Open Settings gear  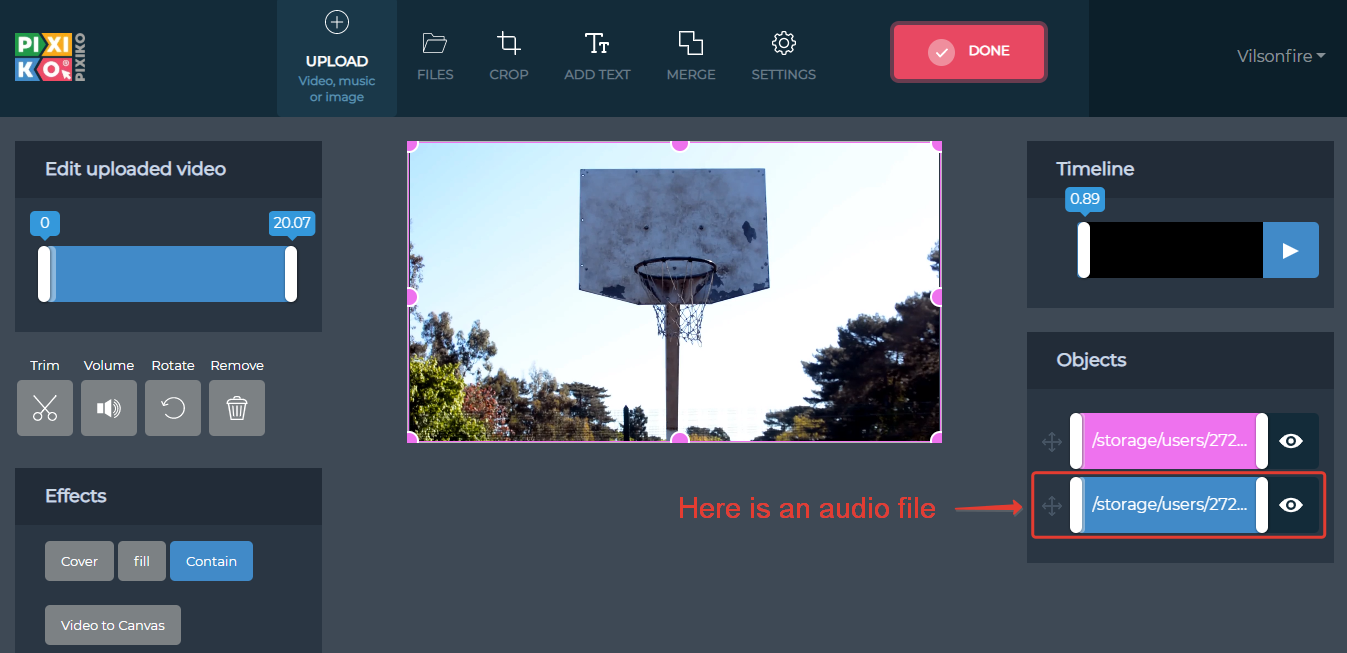click(784, 57)
